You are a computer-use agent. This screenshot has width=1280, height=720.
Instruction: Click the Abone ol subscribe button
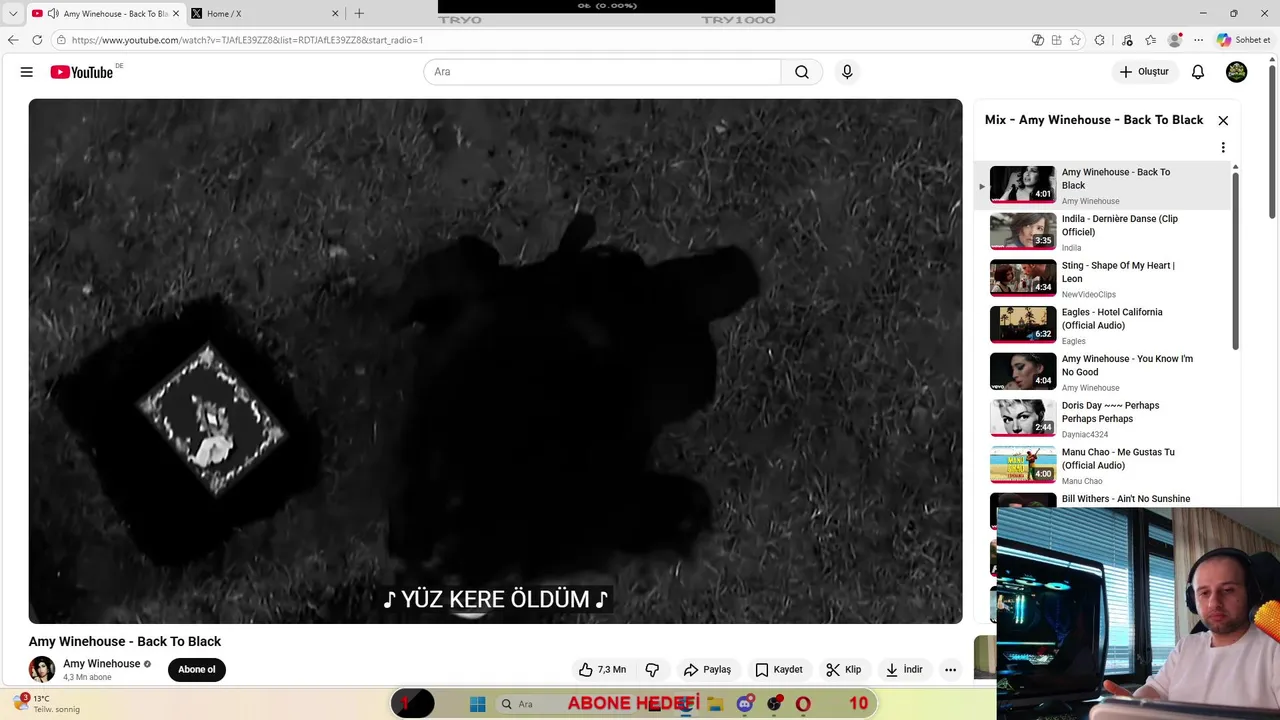[x=197, y=669]
